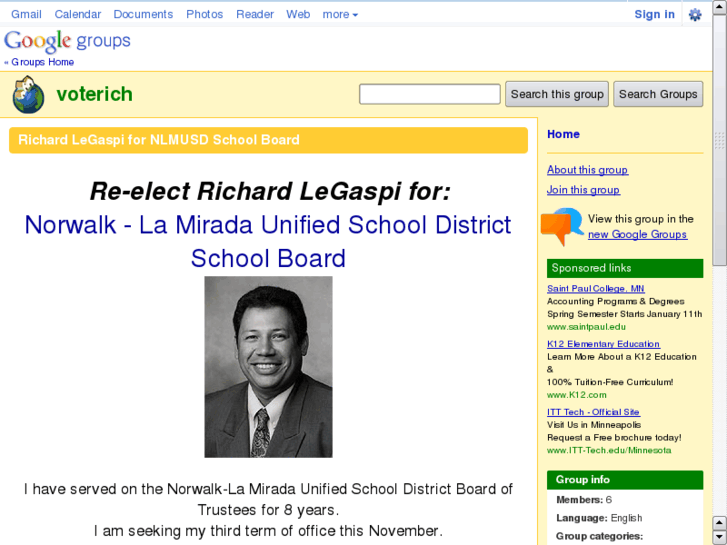Click the Group info header
Screen dimensions: 727x545
click(x=625, y=480)
